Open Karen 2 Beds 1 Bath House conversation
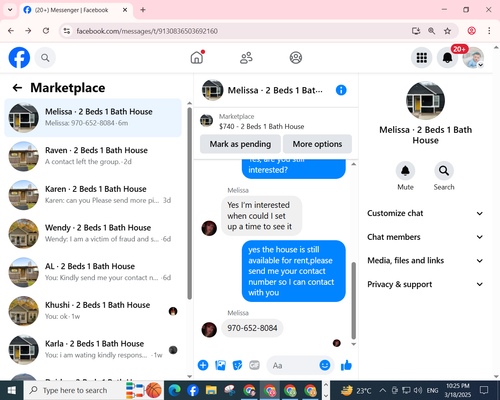The width and height of the screenshot is (500, 400). 93,195
